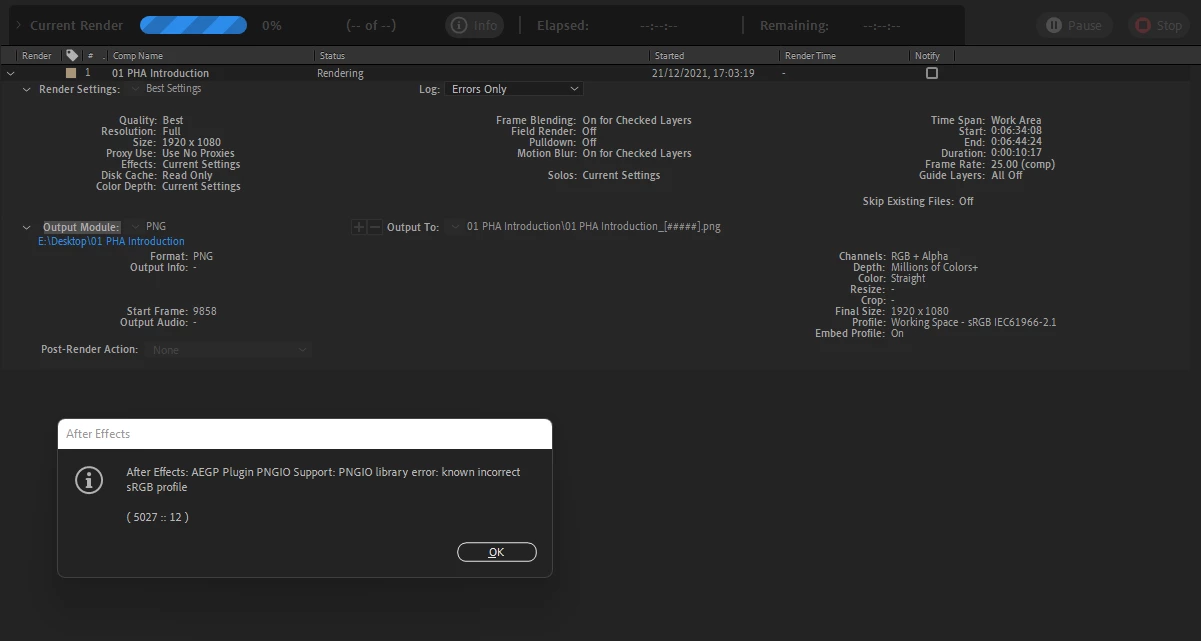Open Best Settings render settings link
This screenshot has height=641, width=1201.
pos(174,89)
